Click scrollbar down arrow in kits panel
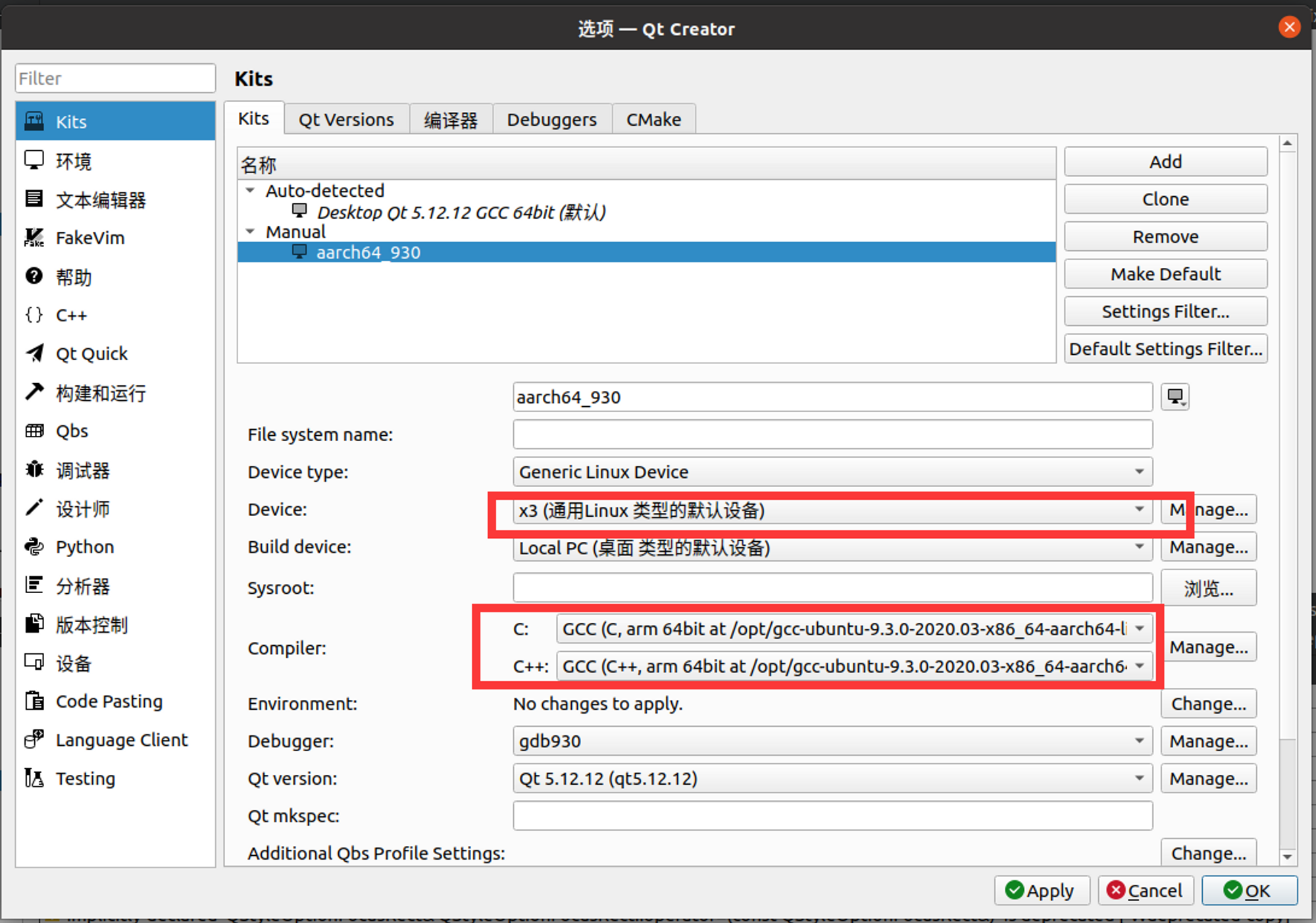 click(1288, 857)
